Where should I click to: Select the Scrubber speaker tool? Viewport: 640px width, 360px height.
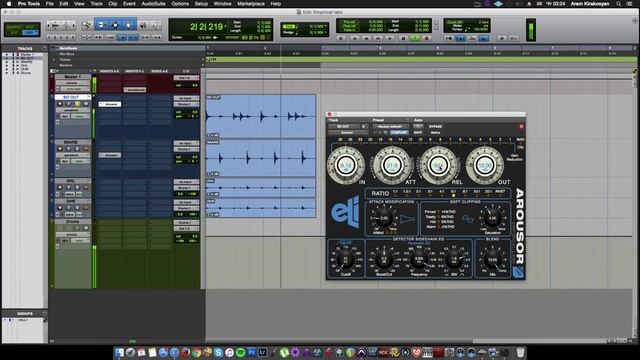pyautogui.click(x=143, y=25)
